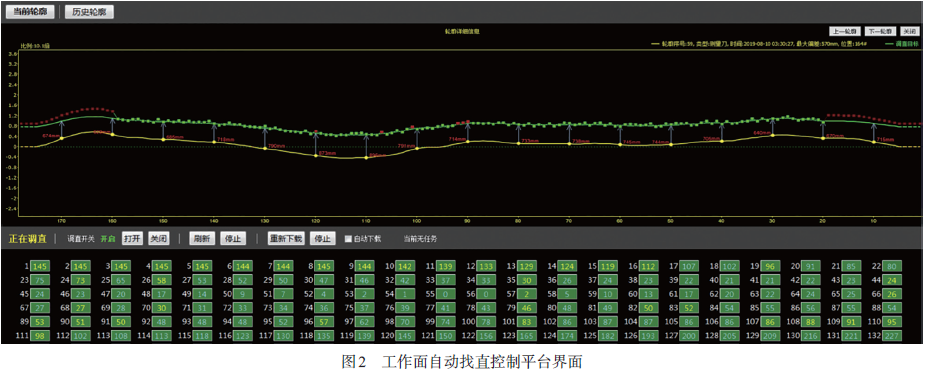Turn on straightening with 打开 button
Viewport: 925px width, 389px height.
(x=133, y=239)
